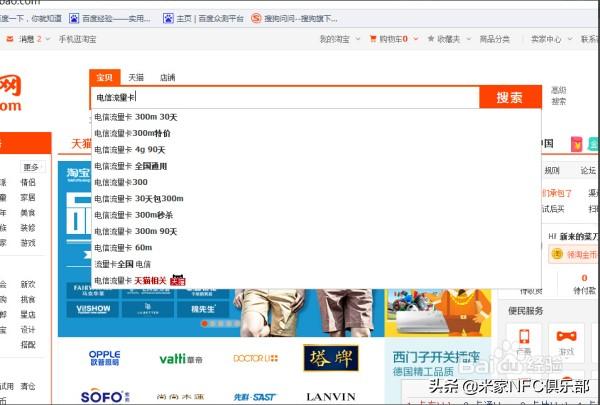The height and width of the screenshot is (405, 600).
Task: Click the Tmall cat badge in the suggestions
Action: pos(178,280)
